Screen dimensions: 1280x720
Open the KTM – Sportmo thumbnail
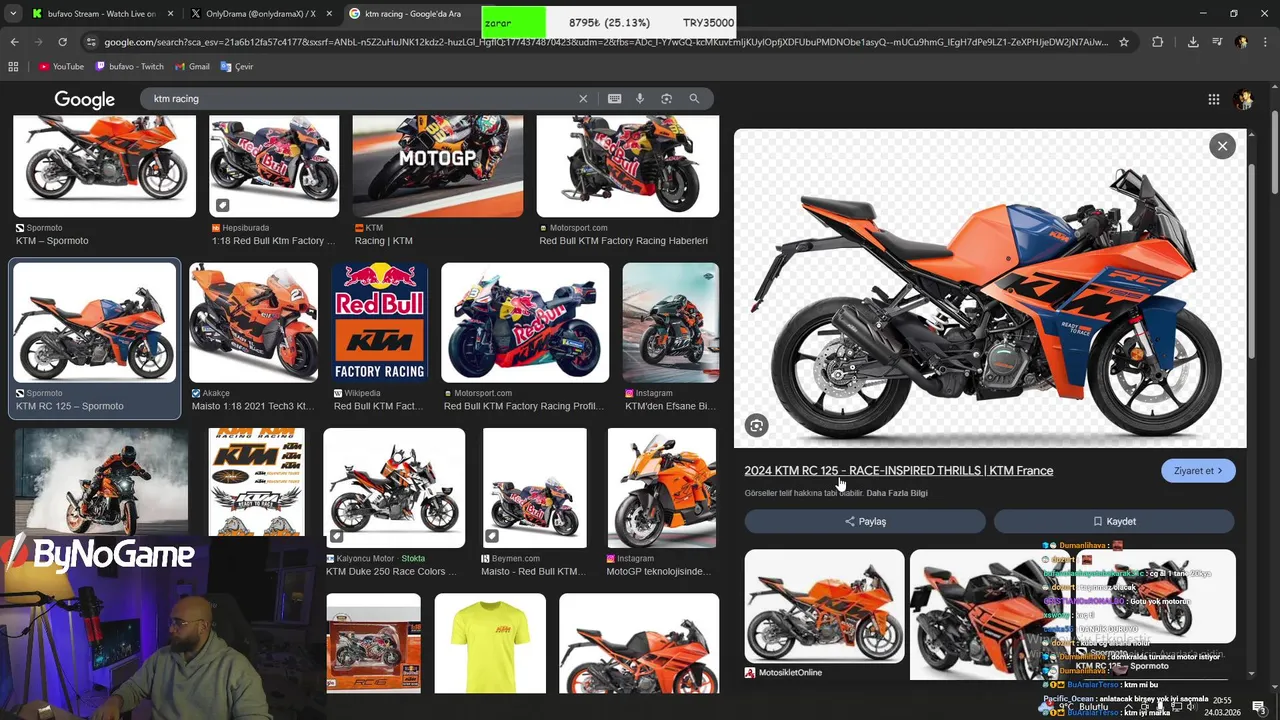104,166
